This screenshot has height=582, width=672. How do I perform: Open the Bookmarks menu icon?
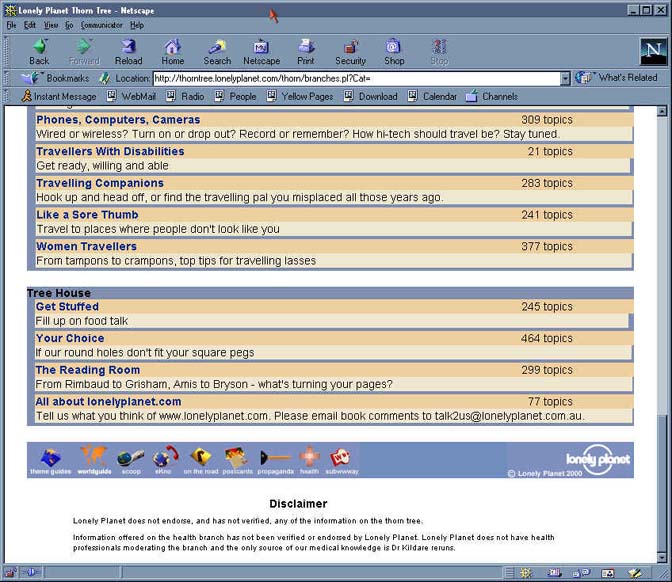[x=56, y=78]
